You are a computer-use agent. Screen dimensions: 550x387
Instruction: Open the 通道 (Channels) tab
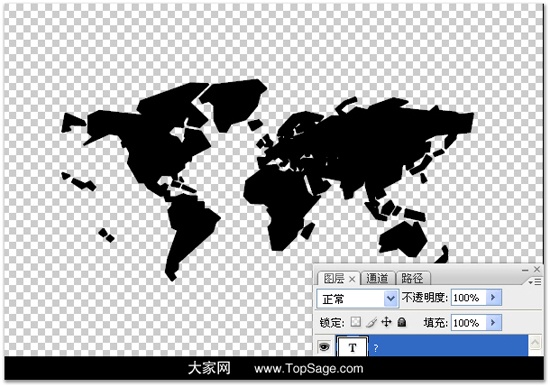click(x=377, y=279)
